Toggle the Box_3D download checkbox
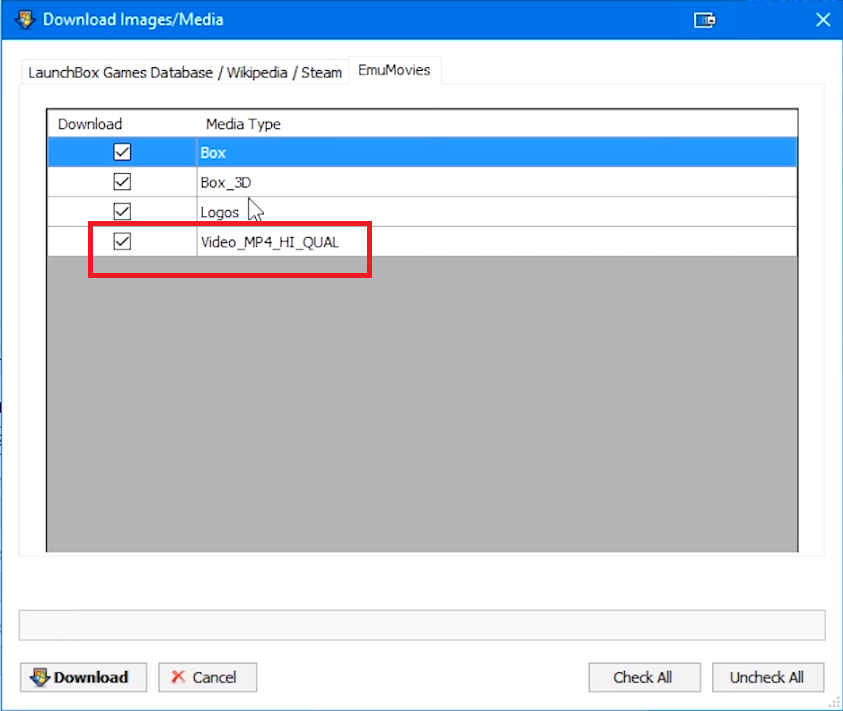843x711 pixels. point(122,182)
